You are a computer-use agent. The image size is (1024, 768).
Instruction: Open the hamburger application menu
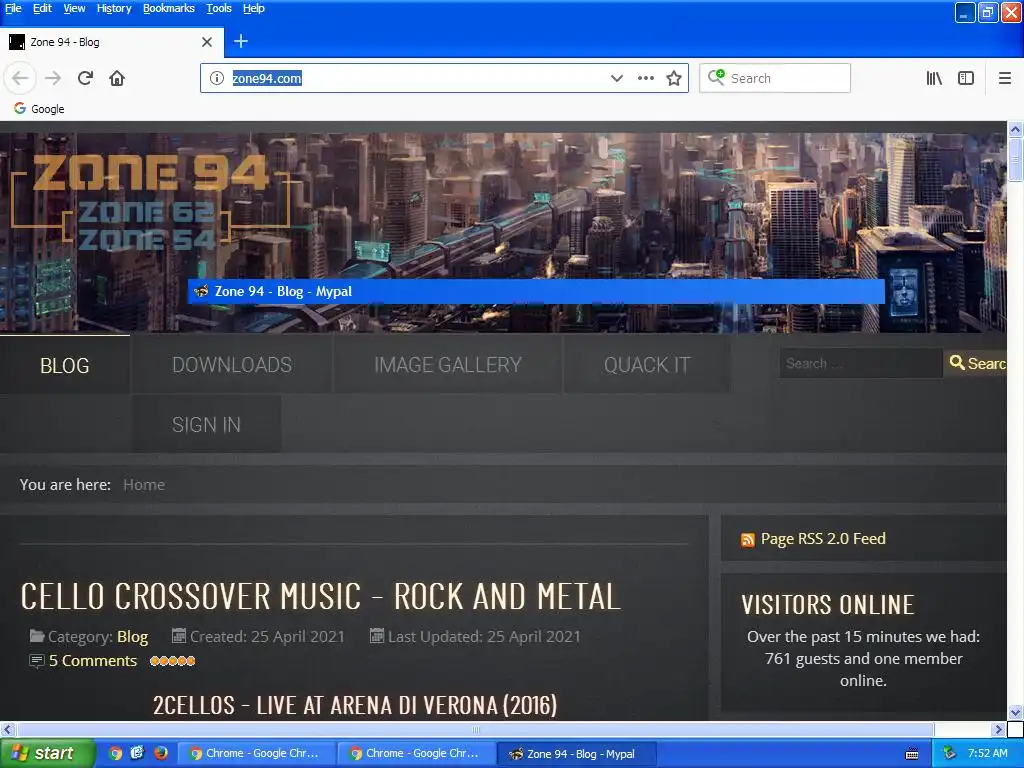click(1005, 78)
